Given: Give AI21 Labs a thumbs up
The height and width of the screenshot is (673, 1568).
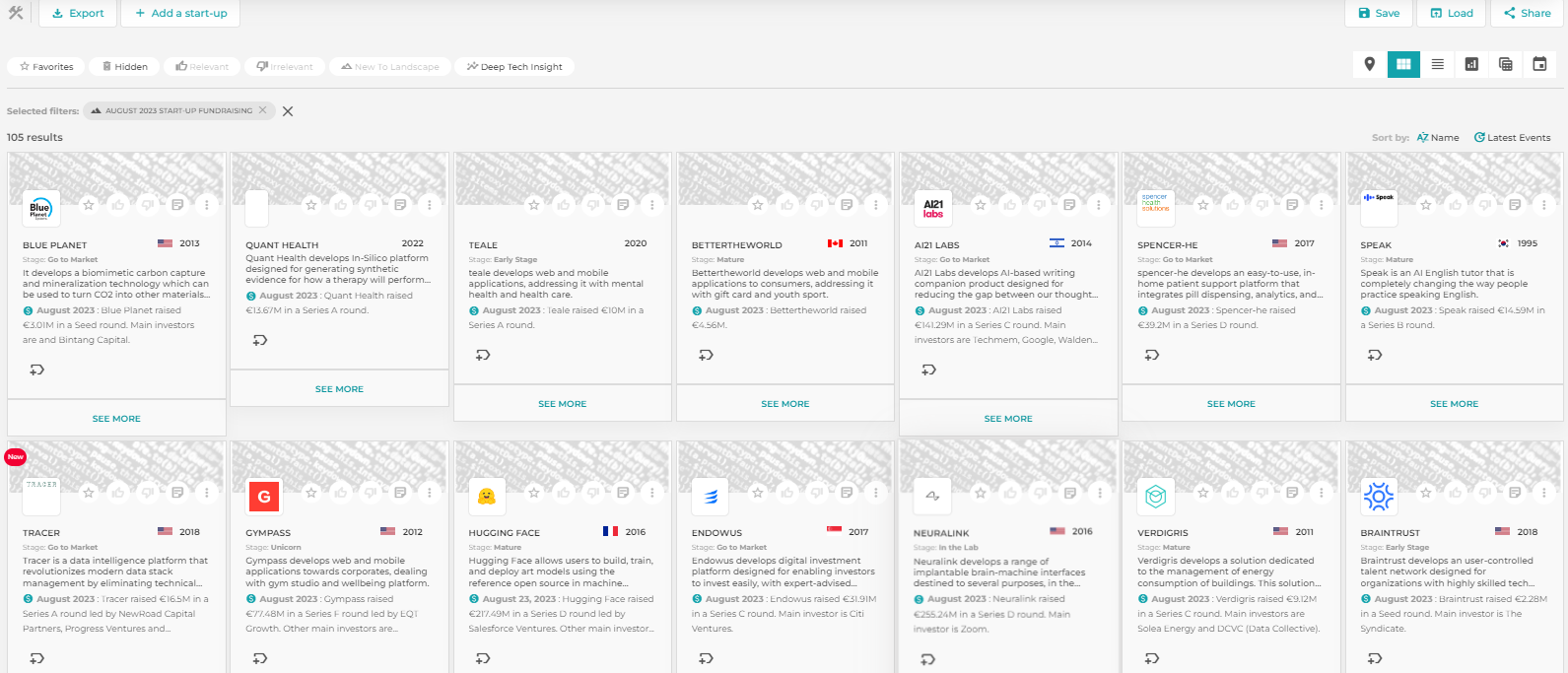Looking at the screenshot, I should point(1010,205).
